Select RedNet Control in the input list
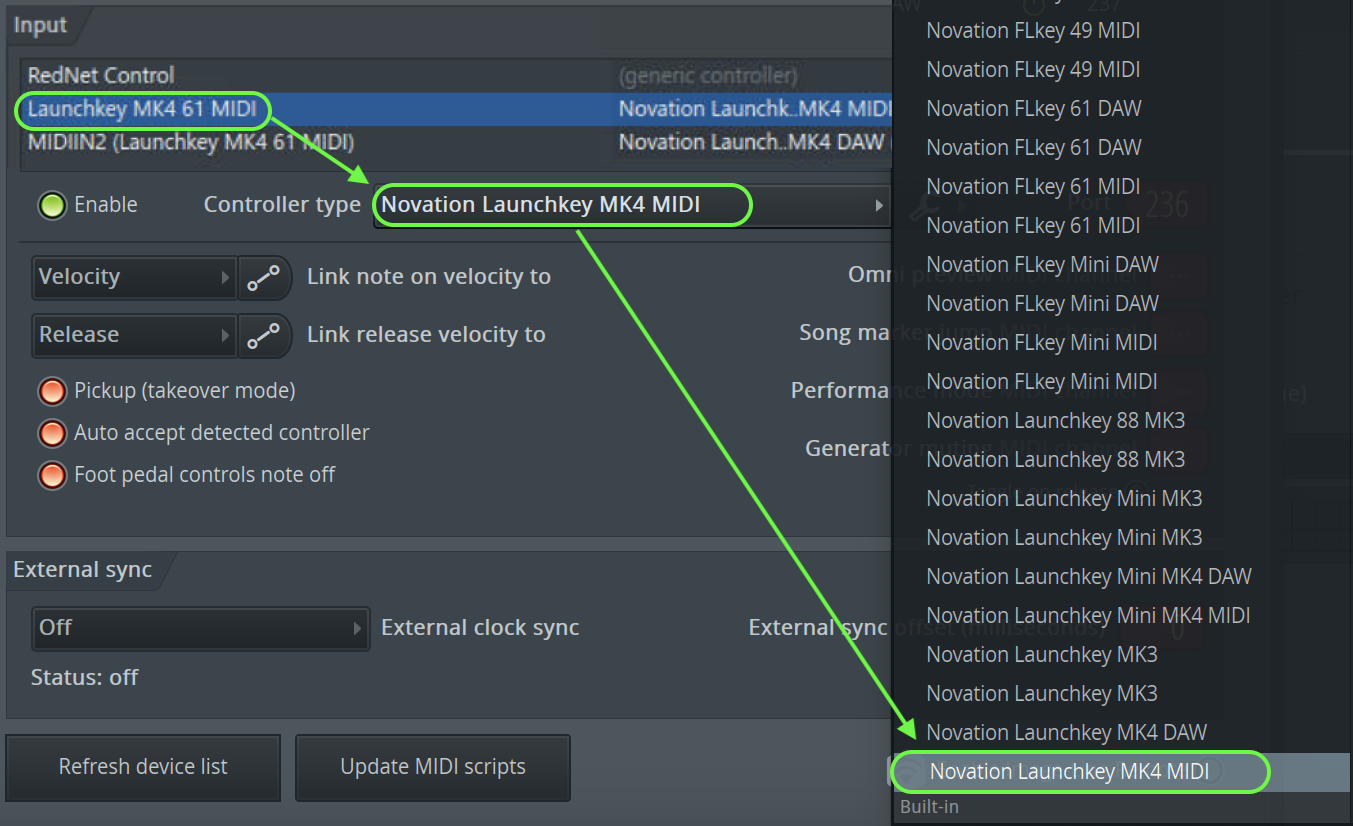This screenshot has width=1353, height=826. pos(101,75)
